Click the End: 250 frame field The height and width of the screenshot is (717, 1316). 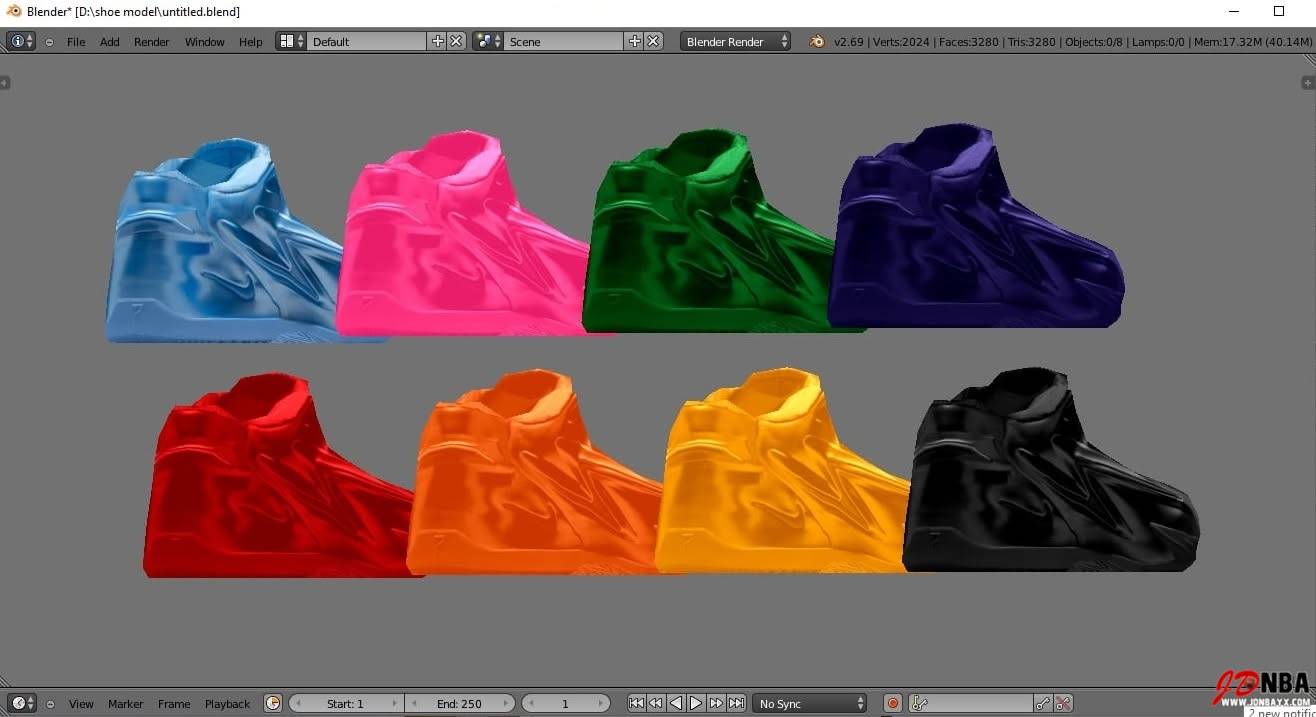click(x=460, y=703)
